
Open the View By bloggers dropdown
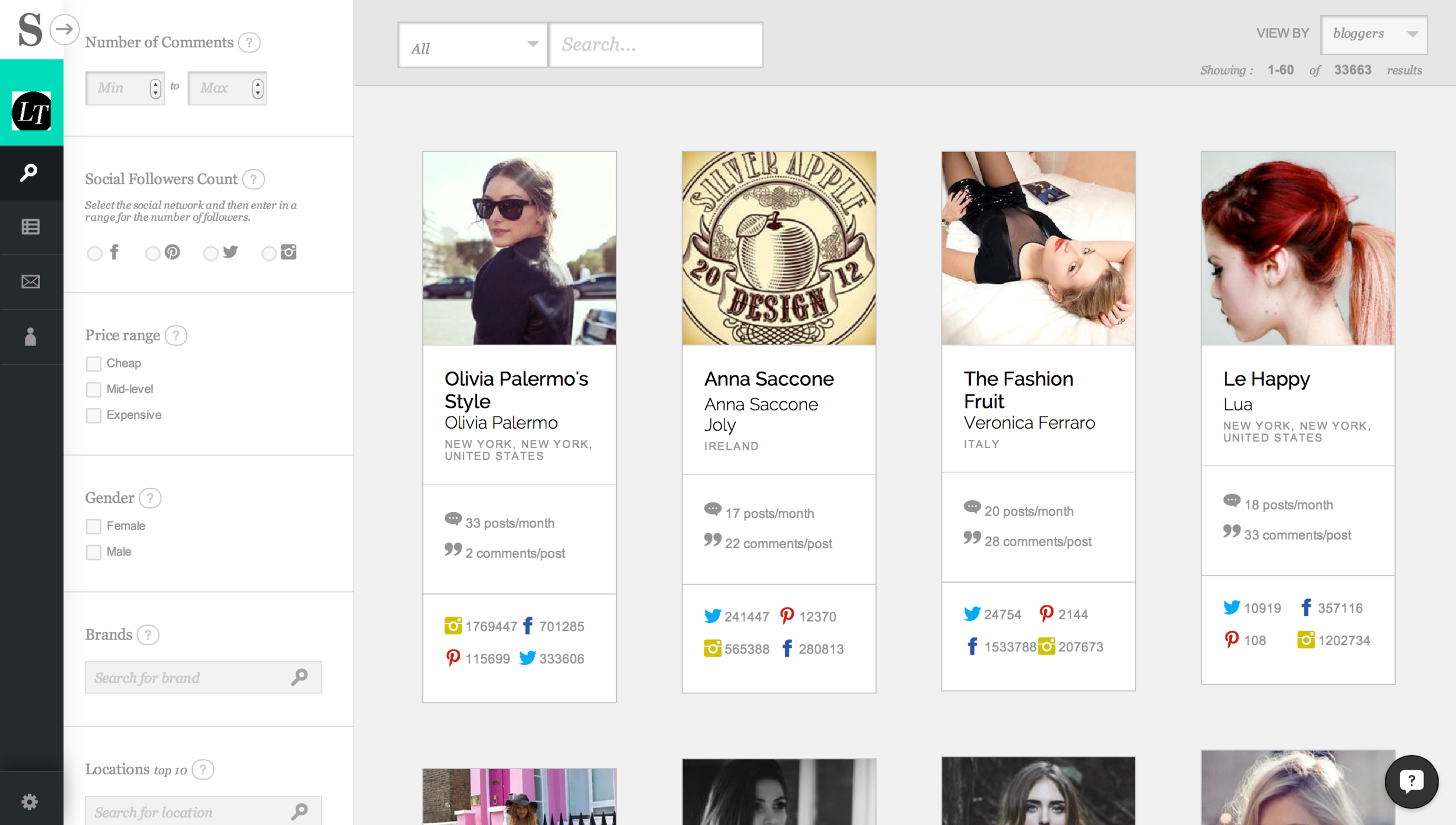click(x=1374, y=34)
